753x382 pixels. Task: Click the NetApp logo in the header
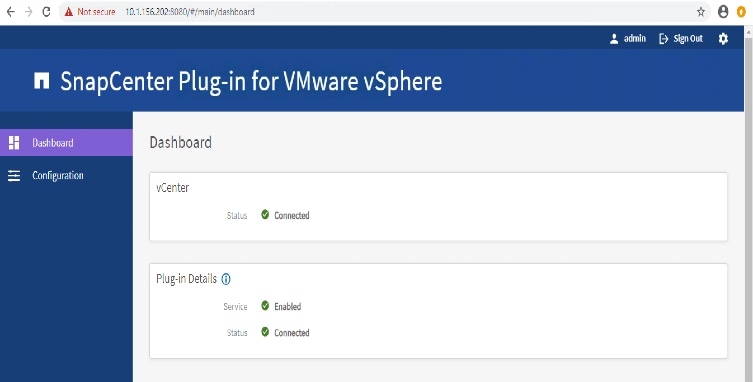point(42,81)
